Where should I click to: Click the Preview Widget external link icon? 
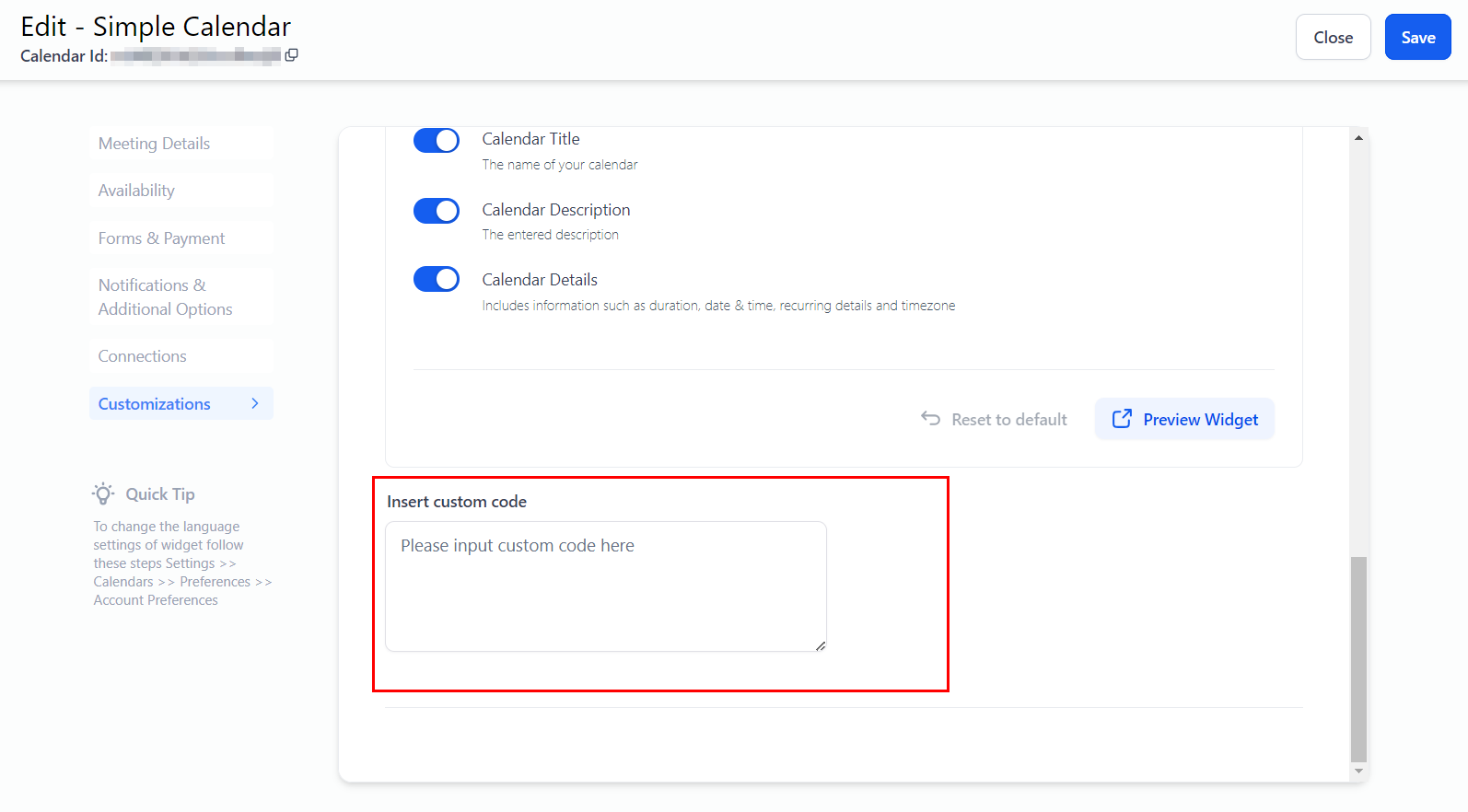pyautogui.click(x=1122, y=419)
